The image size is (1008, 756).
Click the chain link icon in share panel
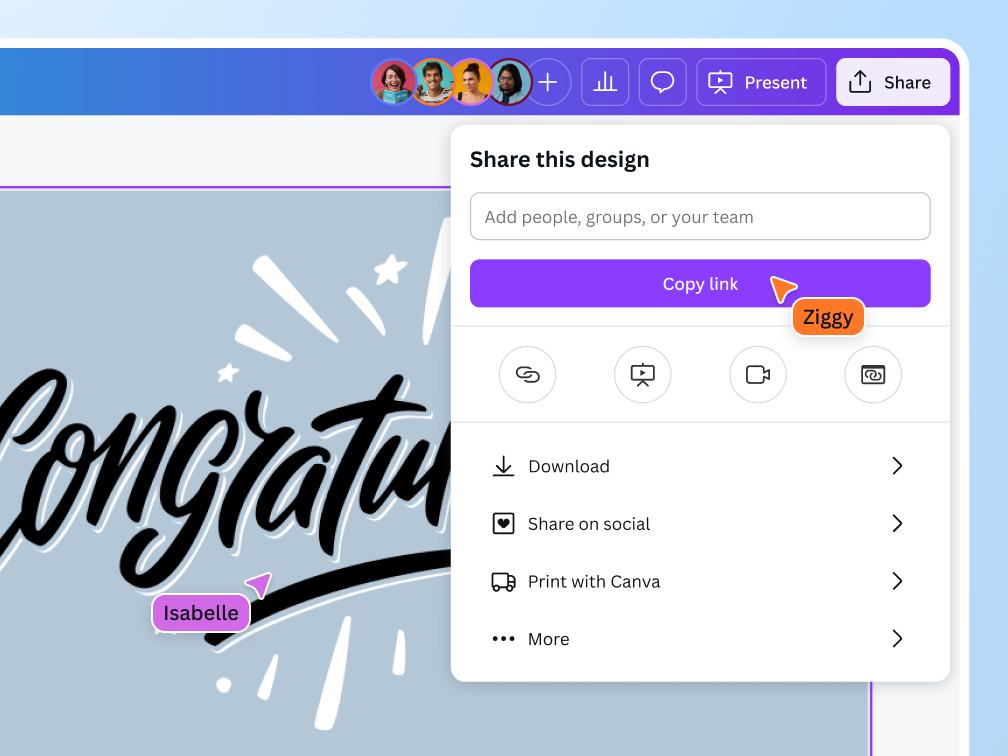527,374
